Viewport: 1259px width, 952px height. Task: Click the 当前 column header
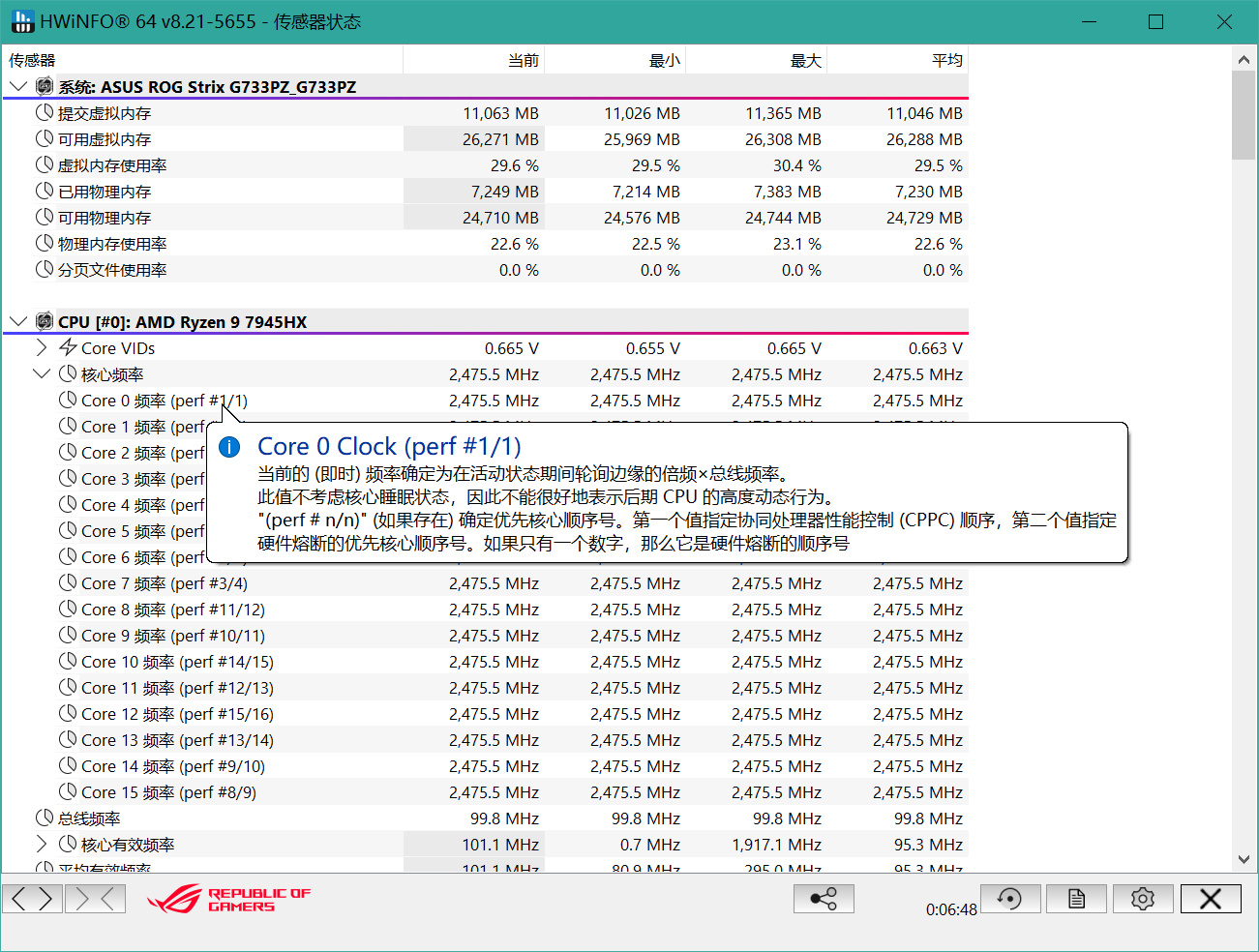473,60
